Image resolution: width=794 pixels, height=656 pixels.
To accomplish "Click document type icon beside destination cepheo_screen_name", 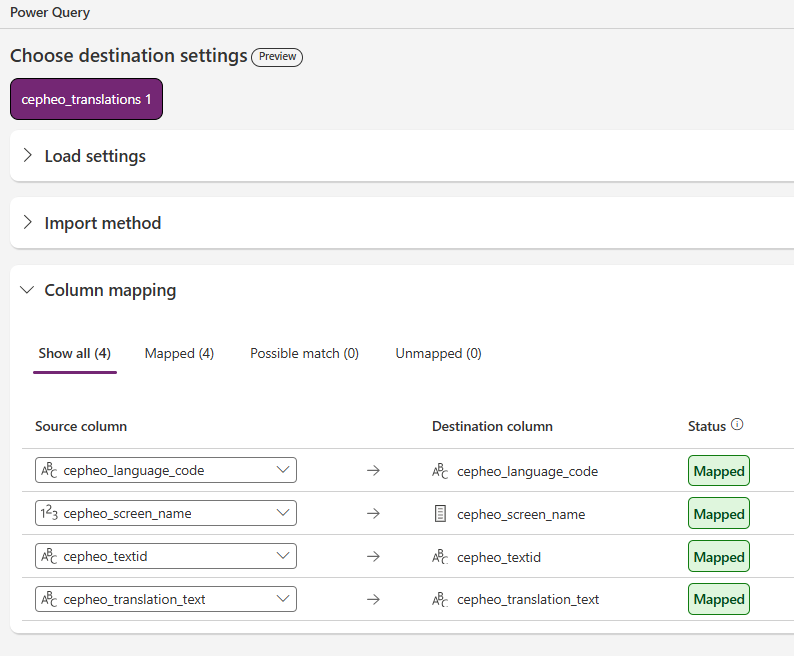I will [440, 514].
